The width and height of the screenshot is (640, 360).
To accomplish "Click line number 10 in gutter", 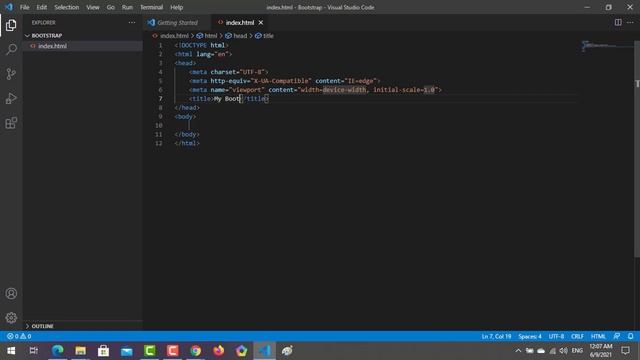I will point(159,125).
